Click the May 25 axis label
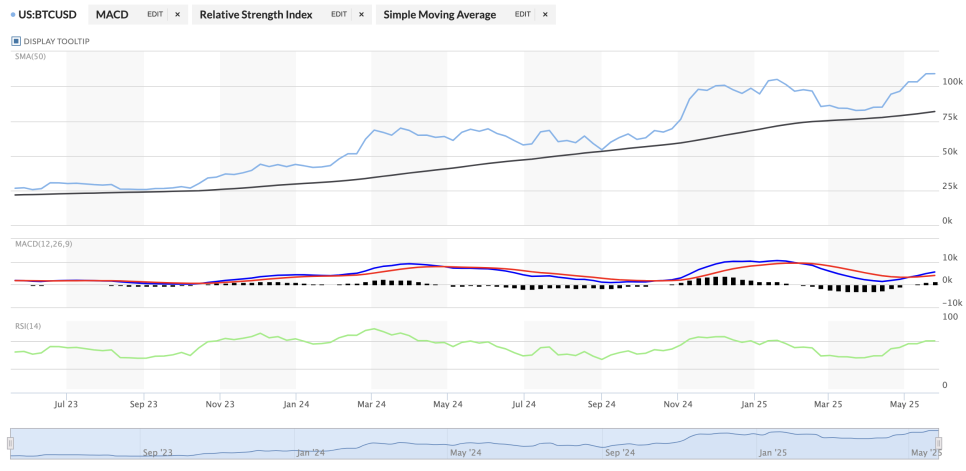 (x=904, y=405)
